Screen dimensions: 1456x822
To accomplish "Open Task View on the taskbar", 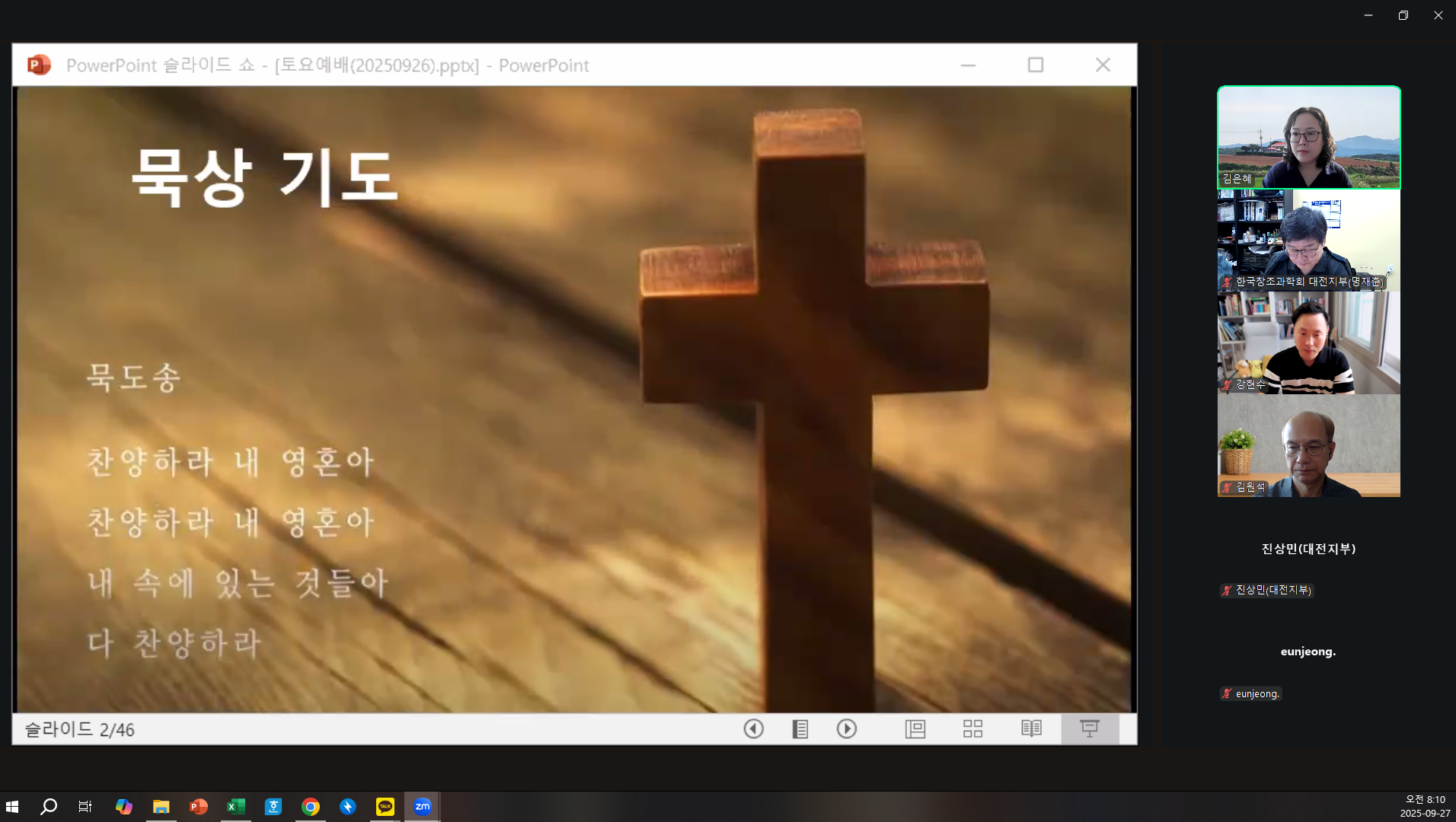I will 85,806.
